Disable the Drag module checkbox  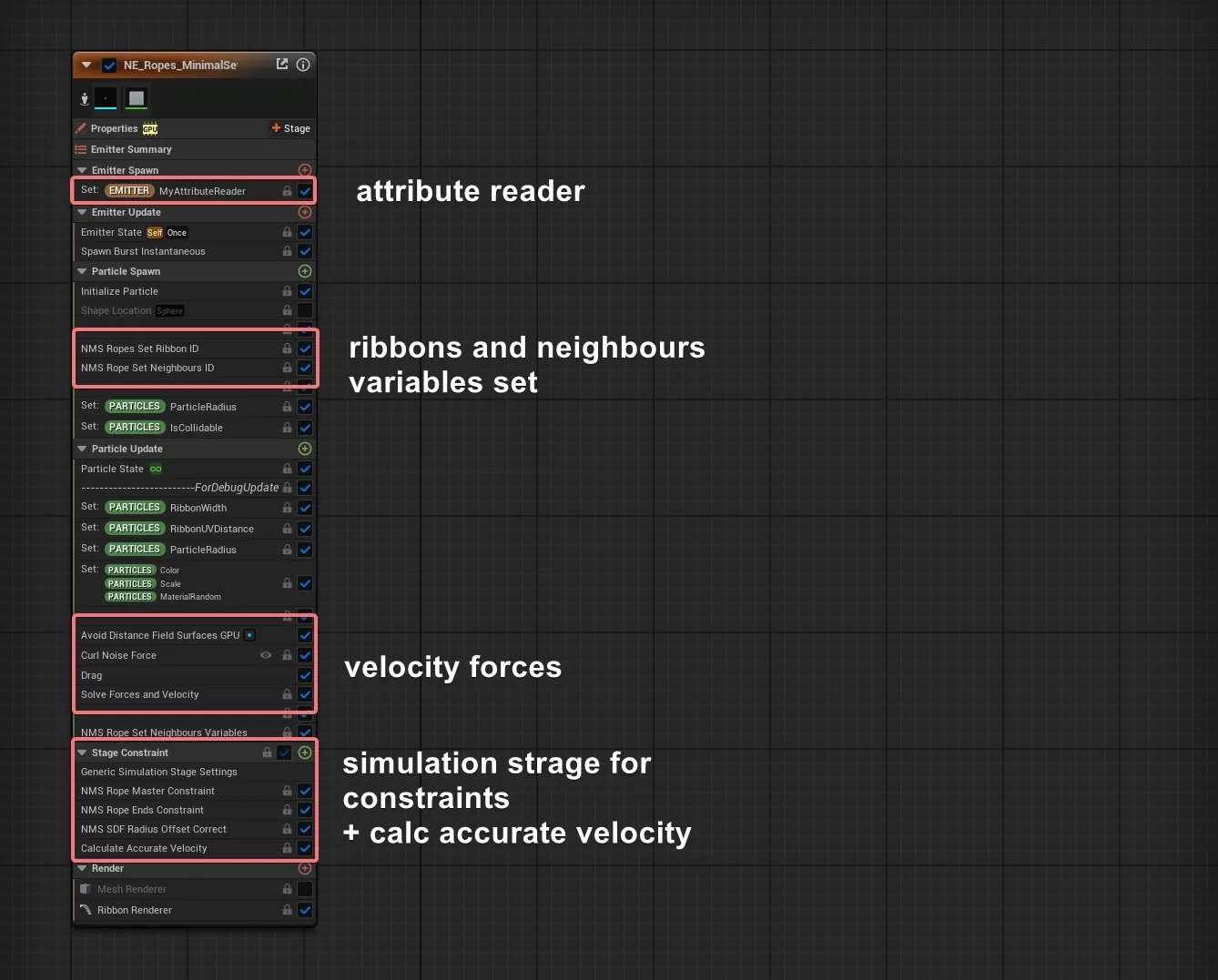305,675
